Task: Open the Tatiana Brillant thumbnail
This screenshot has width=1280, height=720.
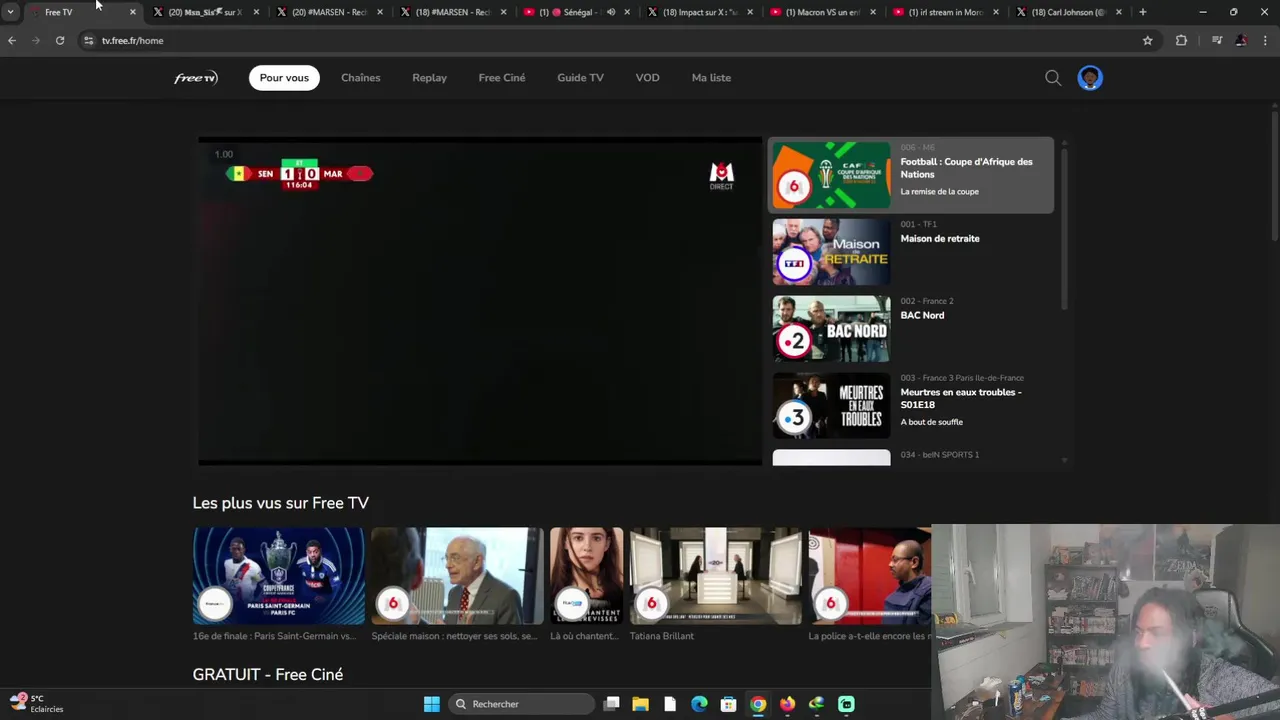Action: tap(715, 576)
